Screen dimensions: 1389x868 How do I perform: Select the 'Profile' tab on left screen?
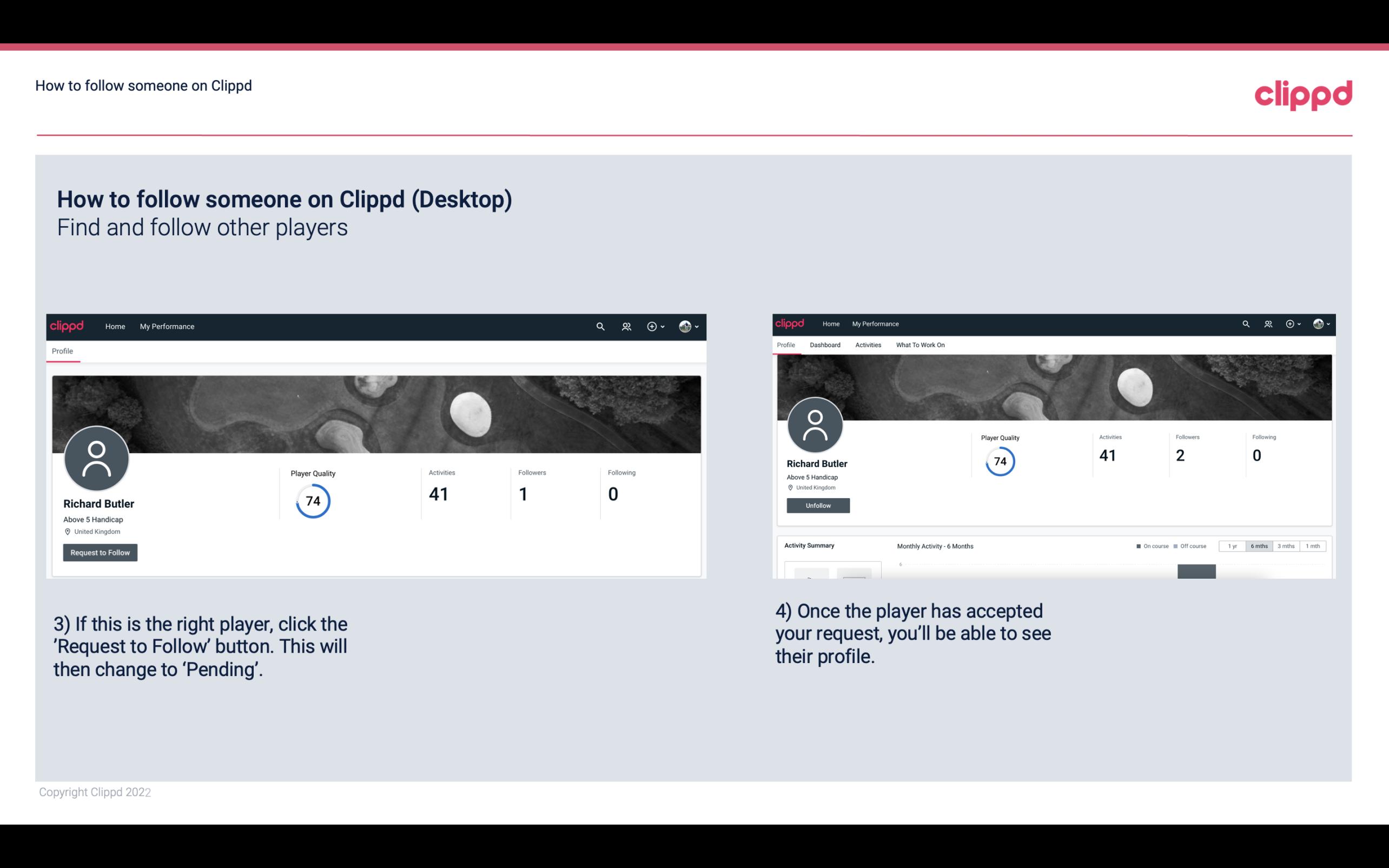pos(61,351)
